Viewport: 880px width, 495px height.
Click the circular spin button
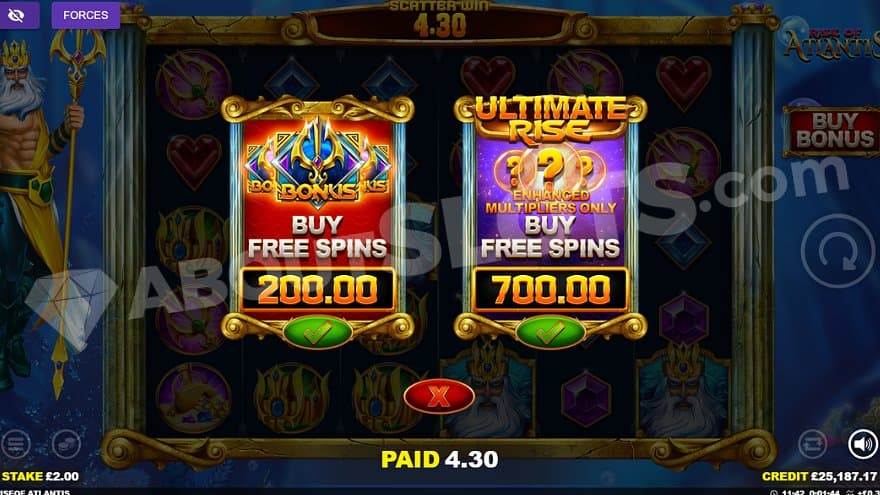(x=837, y=251)
